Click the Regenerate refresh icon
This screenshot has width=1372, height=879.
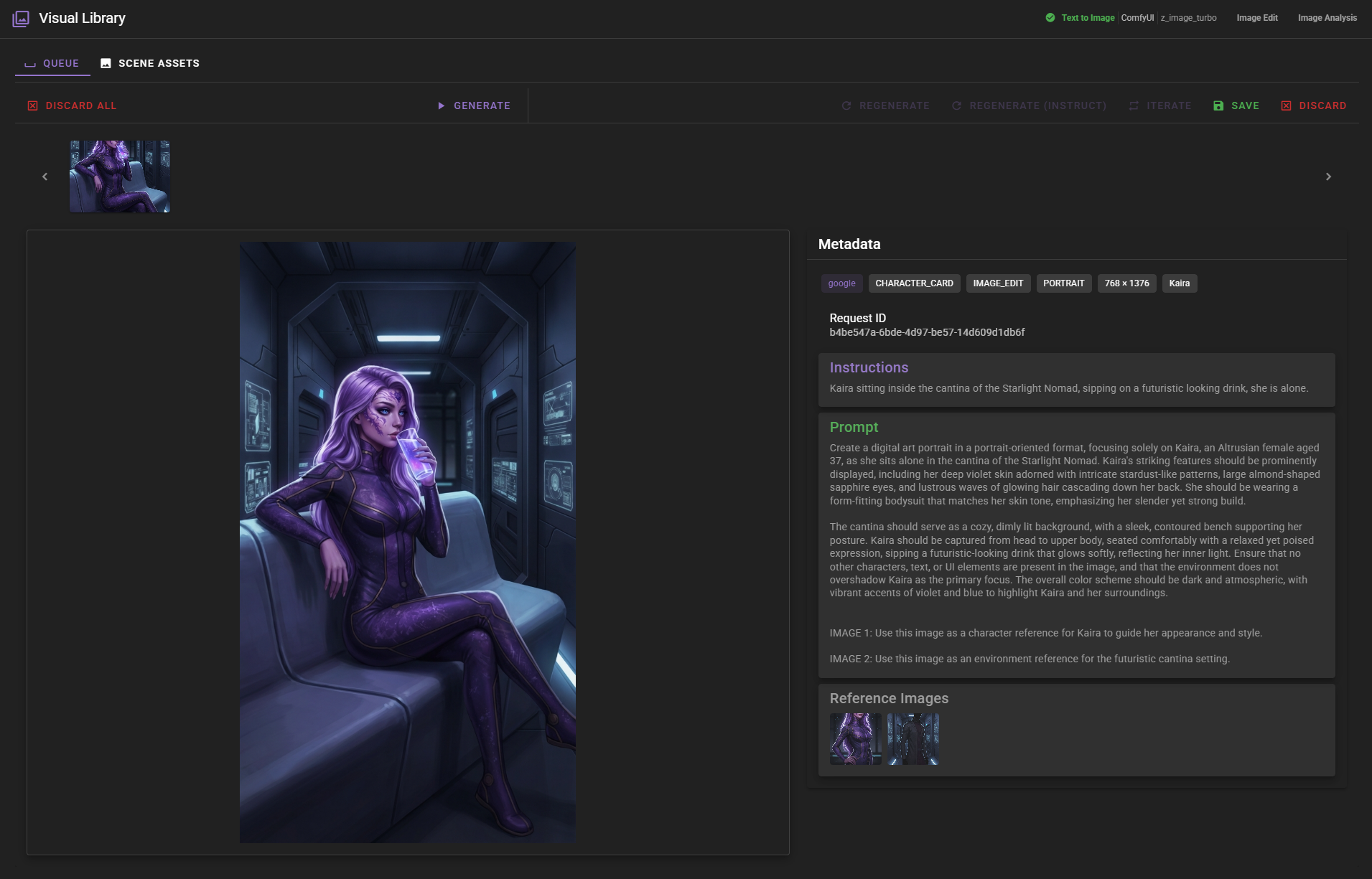[847, 105]
